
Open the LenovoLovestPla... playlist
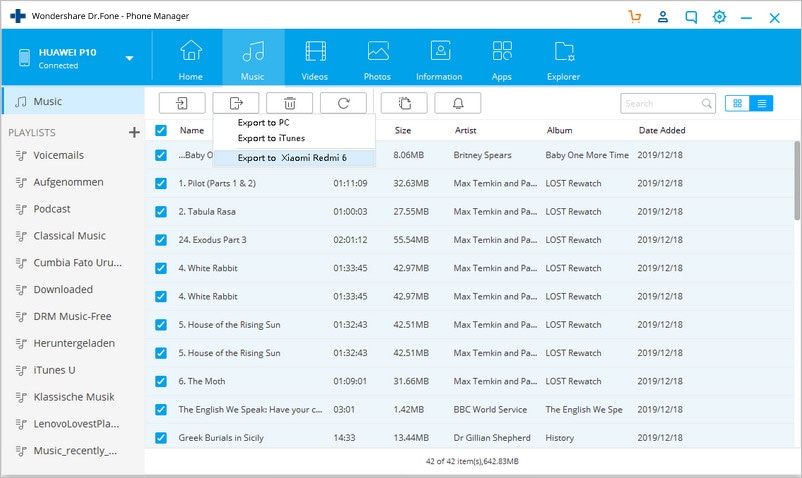click(x=76, y=424)
